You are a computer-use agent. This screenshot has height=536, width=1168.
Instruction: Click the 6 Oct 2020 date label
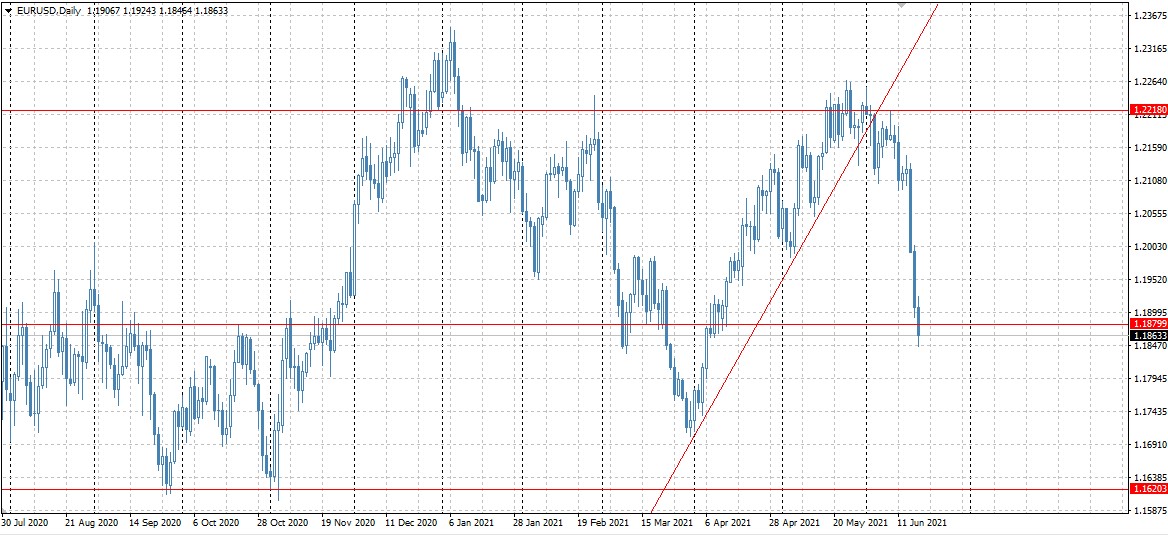[215, 523]
